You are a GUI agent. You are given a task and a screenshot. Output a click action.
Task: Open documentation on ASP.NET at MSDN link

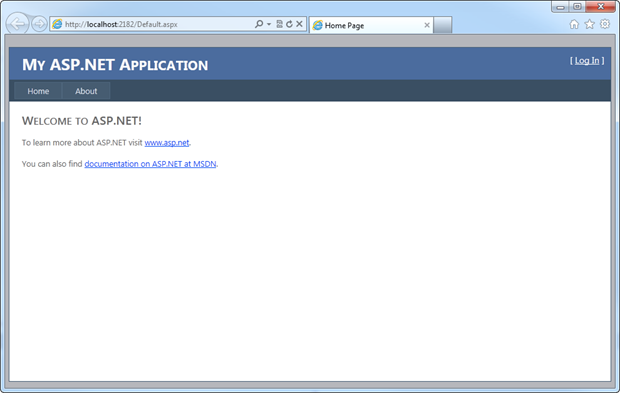150,164
